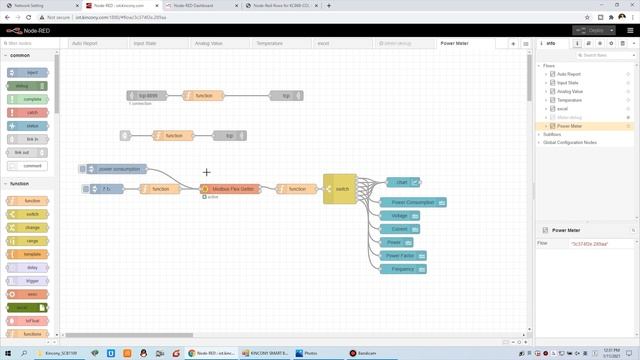Select the range node in the palette

[x=27, y=241]
